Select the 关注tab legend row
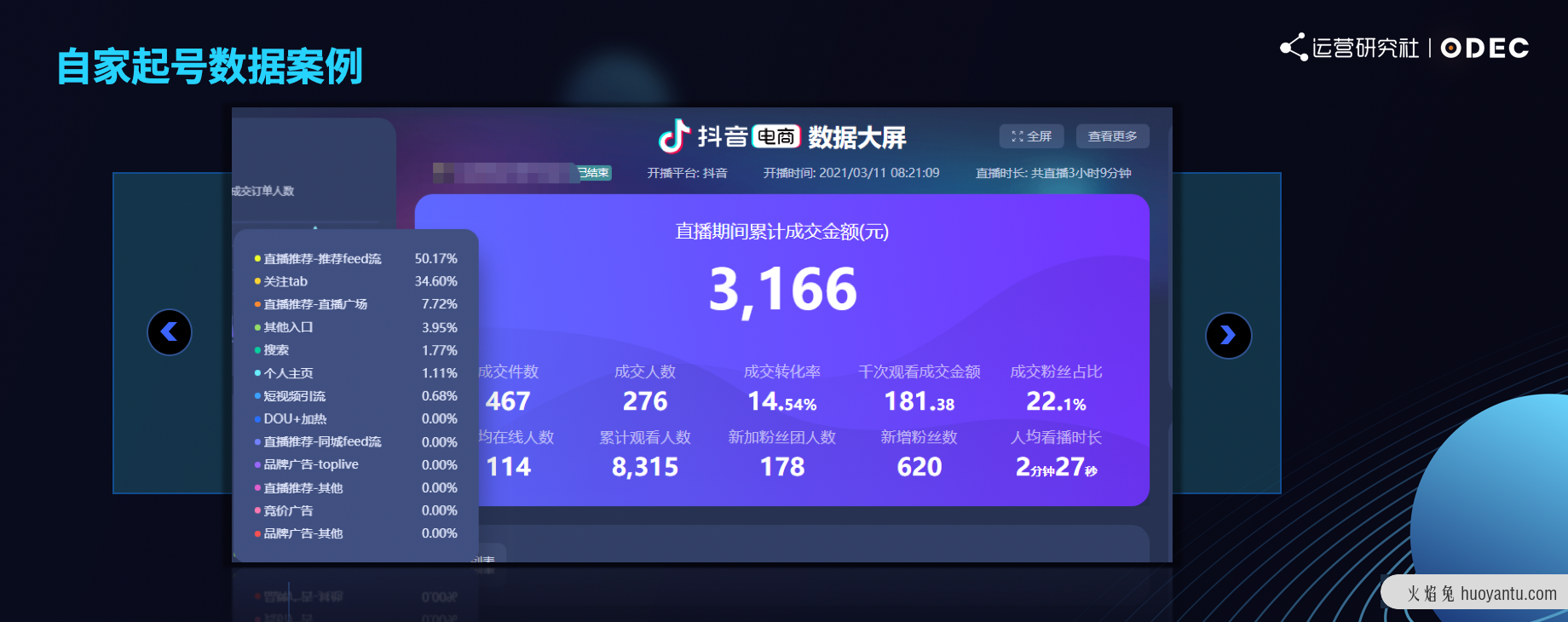This screenshot has height=622, width=1568. (x=355, y=281)
